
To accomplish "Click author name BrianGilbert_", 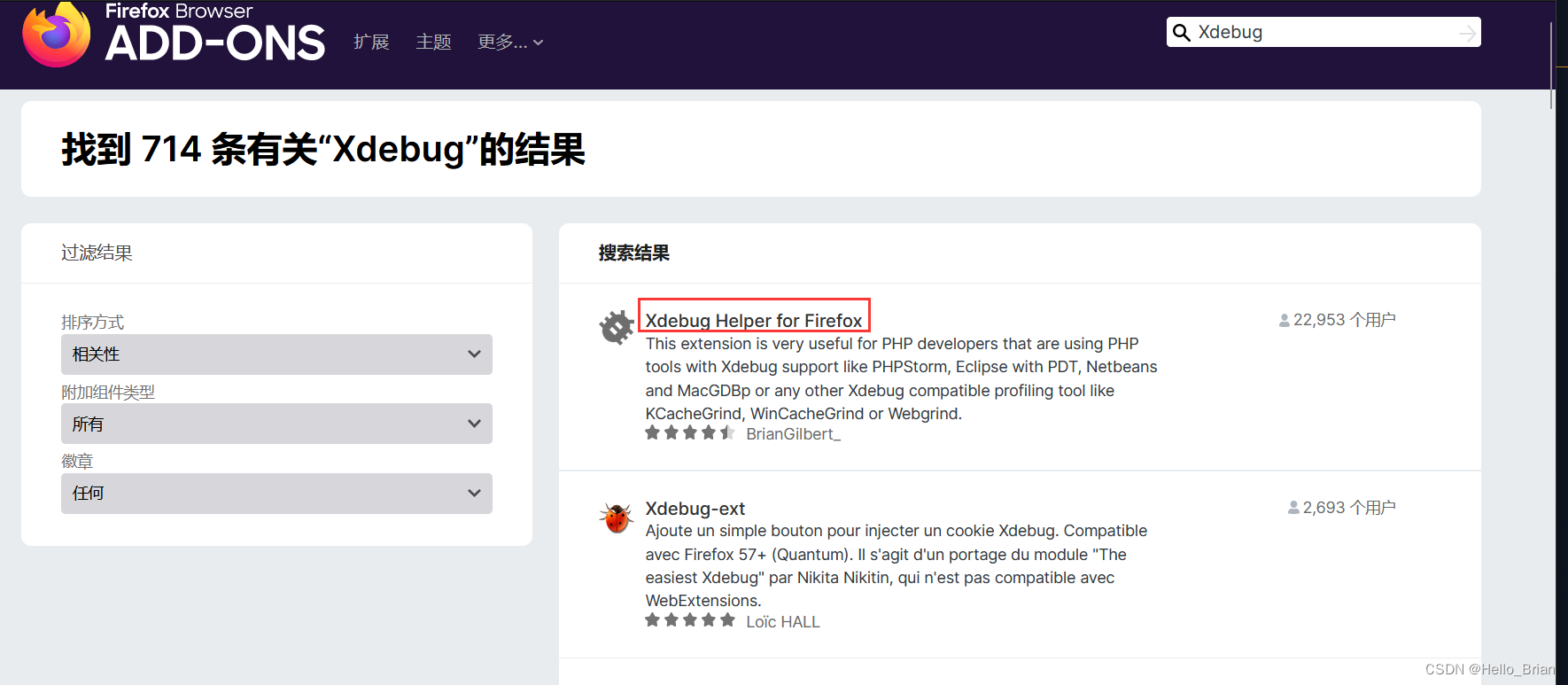I will coord(793,434).
